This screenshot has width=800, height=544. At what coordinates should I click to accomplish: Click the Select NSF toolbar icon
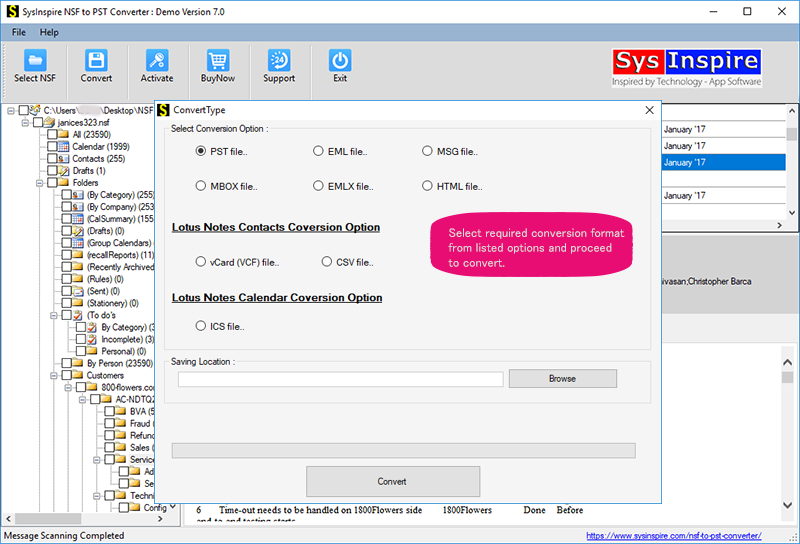pyautogui.click(x=35, y=60)
